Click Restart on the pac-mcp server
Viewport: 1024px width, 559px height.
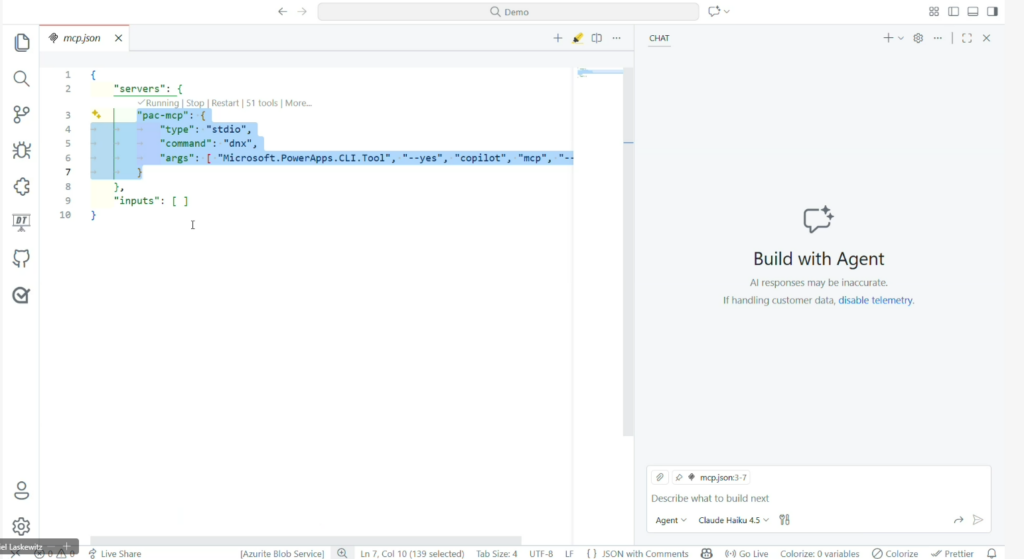coord(225,103)
